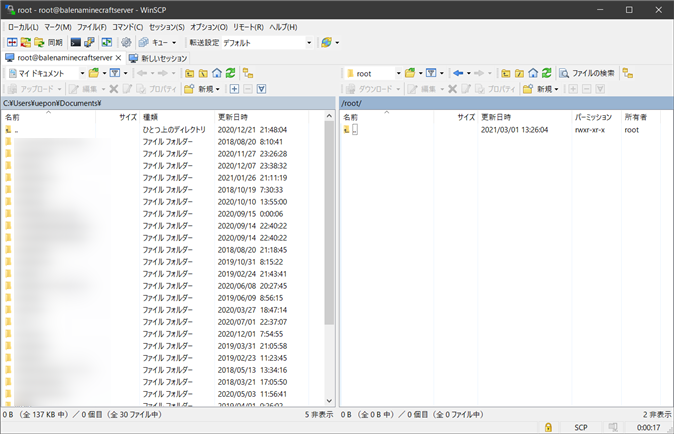Click the local 新規 new button
The width and height of the screenshot is (674, 434).
[x=202, y=89]
